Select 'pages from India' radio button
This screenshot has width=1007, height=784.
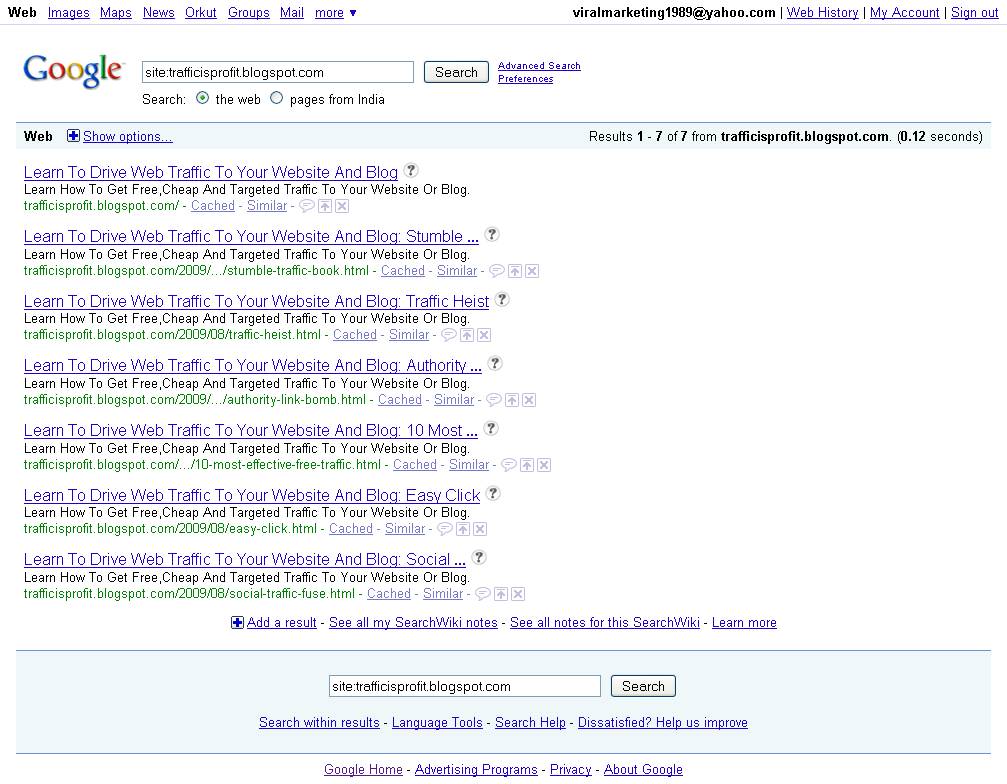tap(276, 98)
